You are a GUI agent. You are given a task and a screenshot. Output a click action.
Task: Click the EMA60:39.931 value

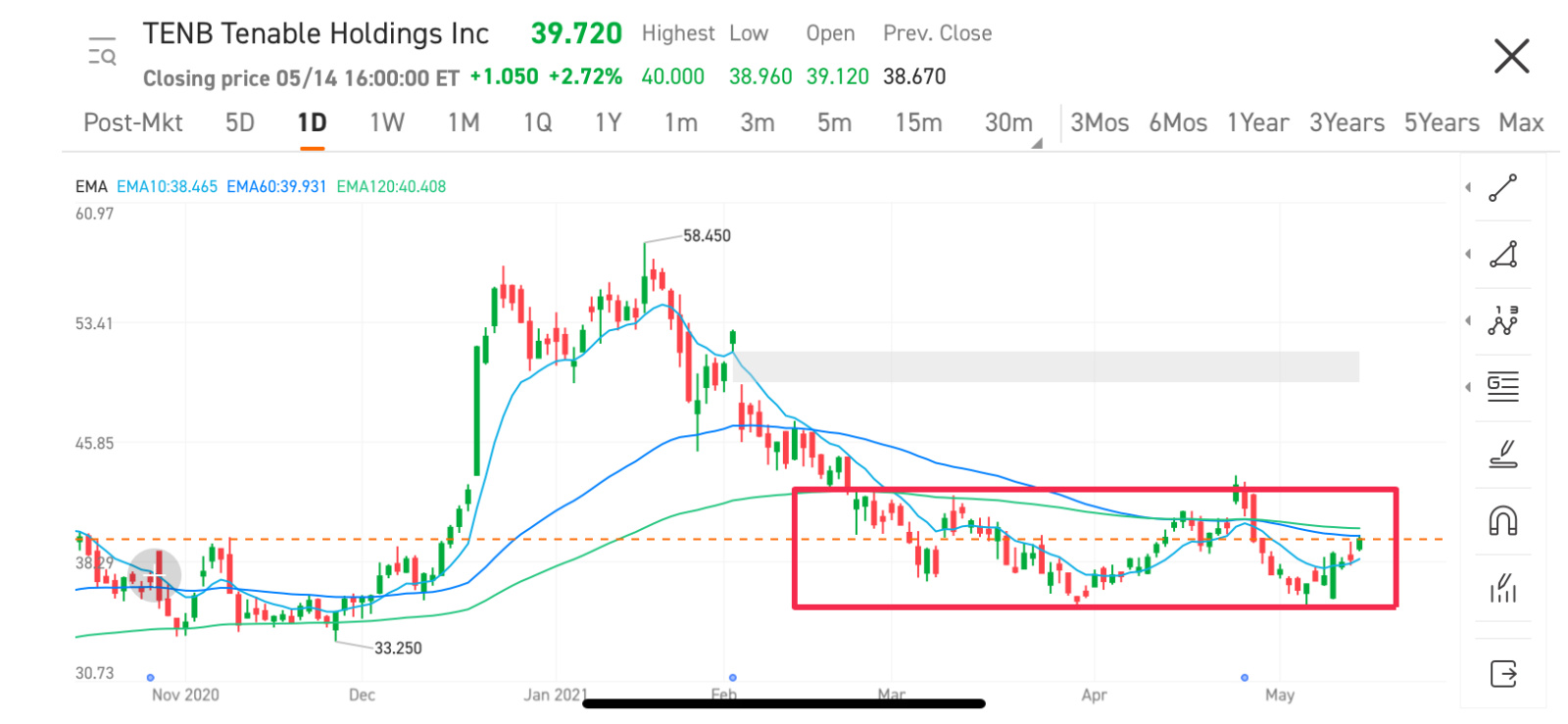pyautogui.click(x=276, y=186)
